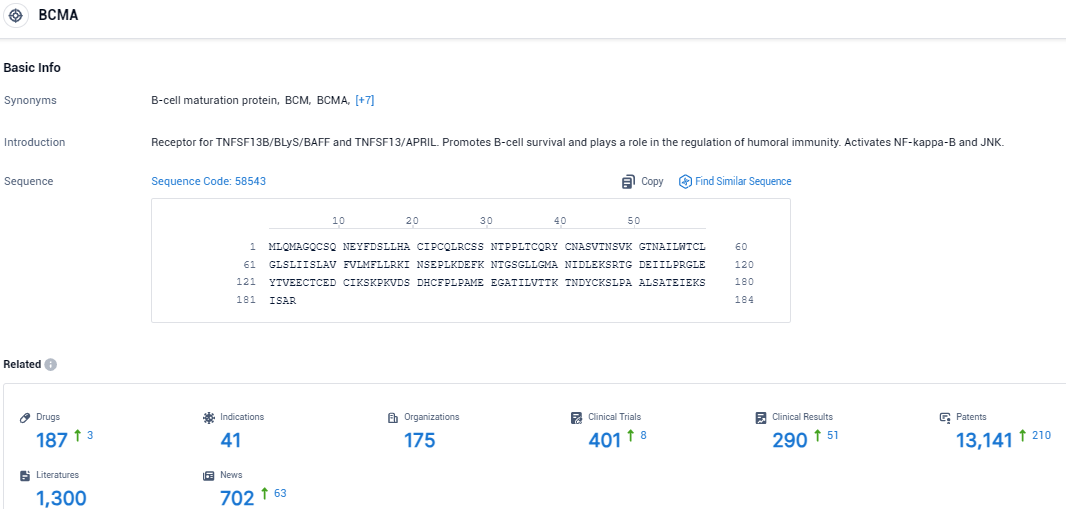Click the Patents icon
Image resolution: width=1066 pixels, height=509 pixels.
tap(945, 417)
